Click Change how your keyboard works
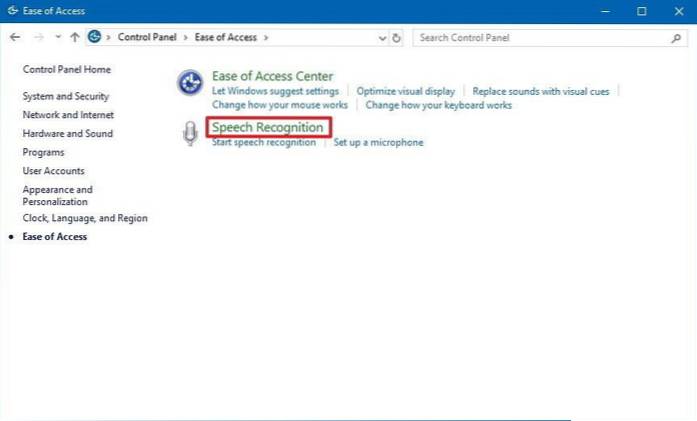This screenshot has width=697, height=421. click(x=438, y=105)
